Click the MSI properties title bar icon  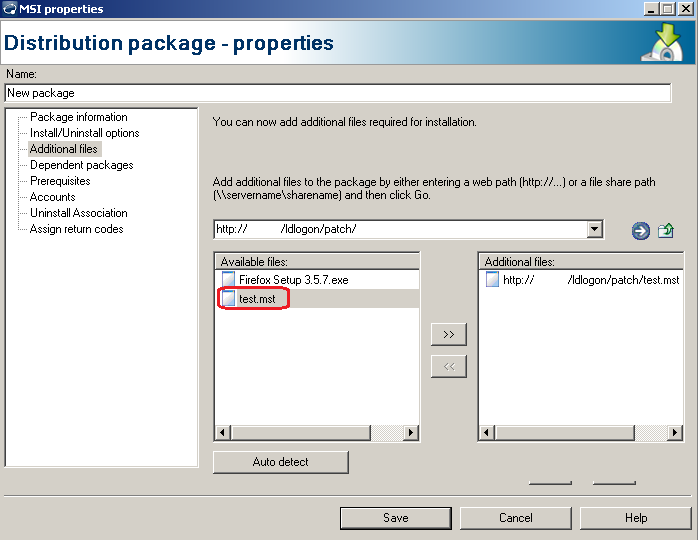click(x=10, y=9)
